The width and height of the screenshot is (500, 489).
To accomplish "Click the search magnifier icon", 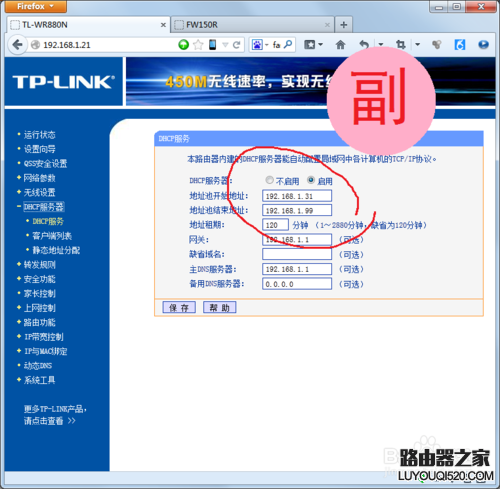I will 288,44.
